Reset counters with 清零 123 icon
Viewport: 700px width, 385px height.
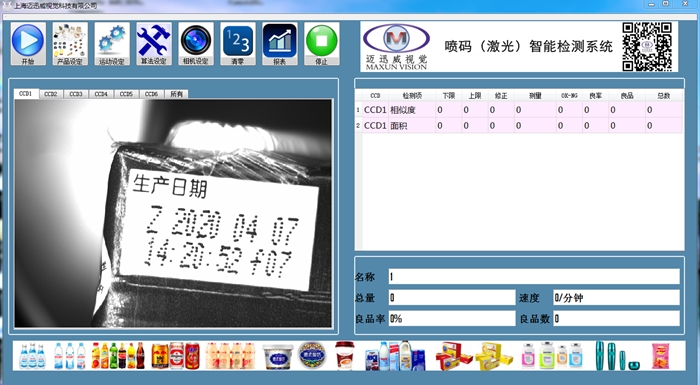238,44
